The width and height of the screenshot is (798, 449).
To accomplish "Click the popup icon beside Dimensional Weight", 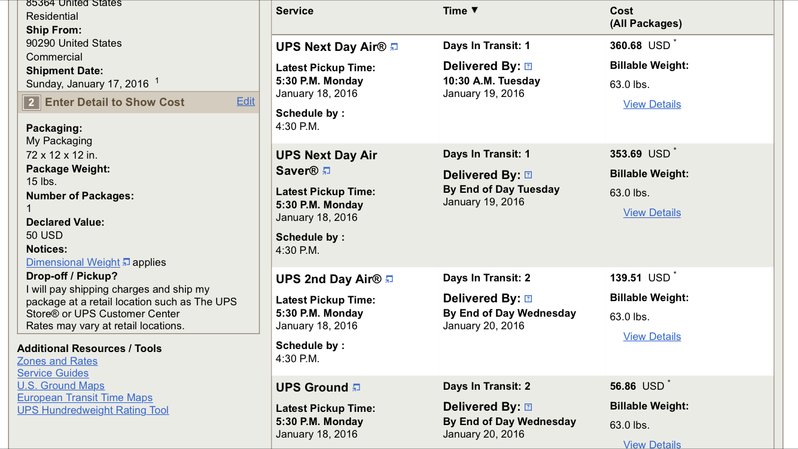I will 126,262.
